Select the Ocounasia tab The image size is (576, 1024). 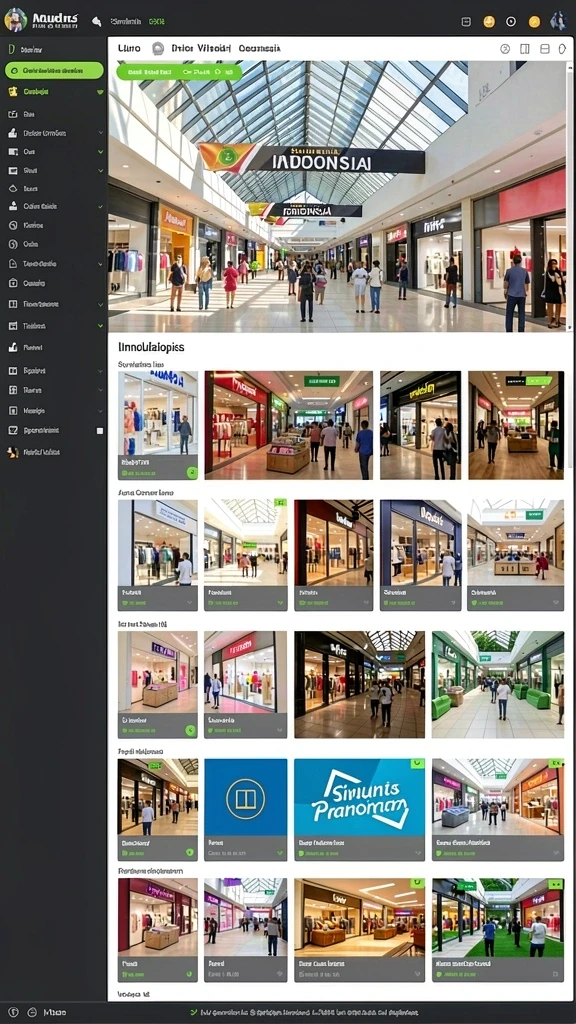pyautogui.click(x=260, y=48)
